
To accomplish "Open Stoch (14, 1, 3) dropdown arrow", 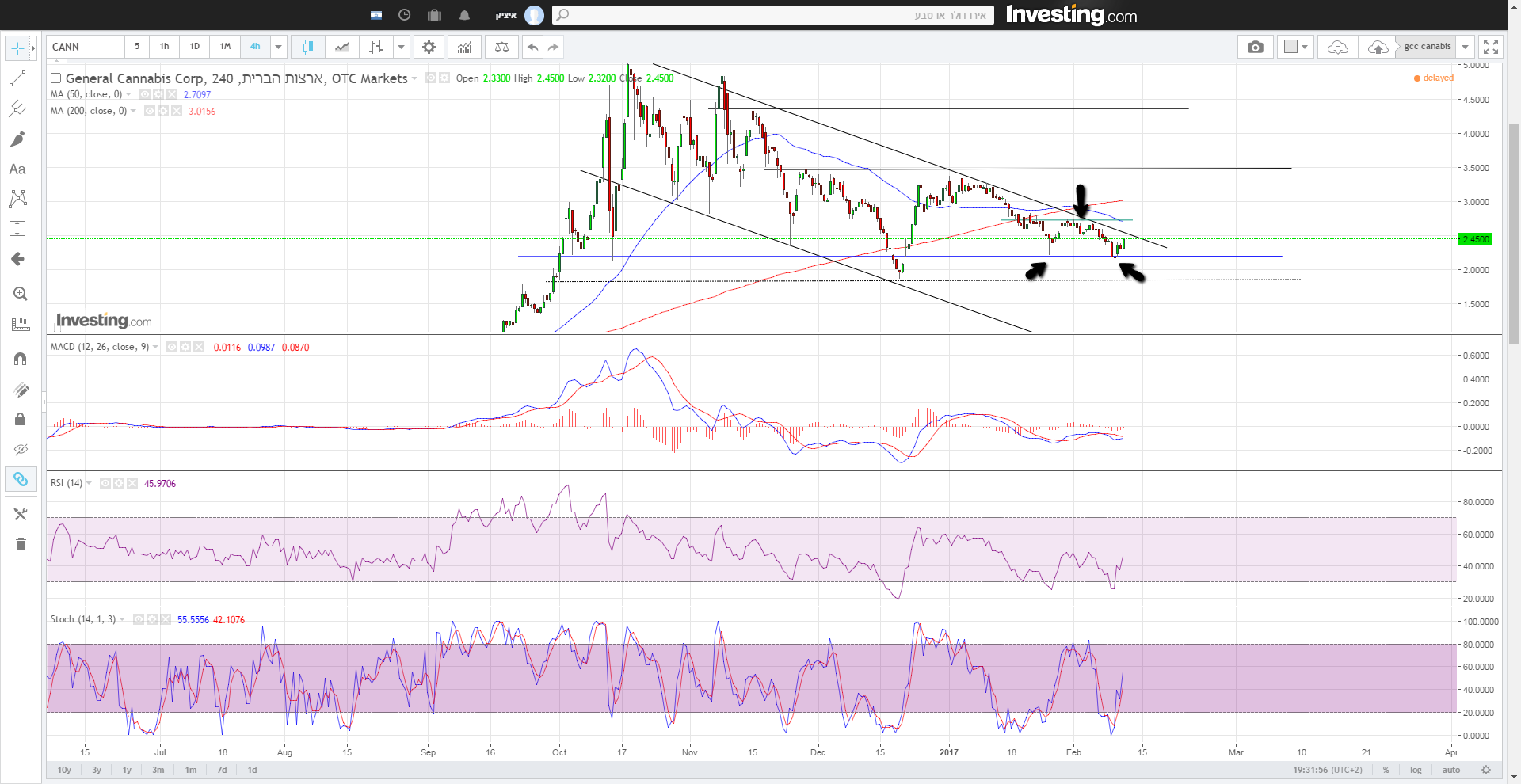I will 122,619.
